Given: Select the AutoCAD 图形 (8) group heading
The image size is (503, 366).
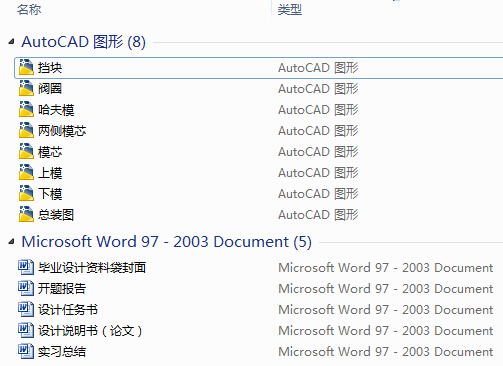Looking at the screenshot, I should pyautogui.click(x=83, y=42).
